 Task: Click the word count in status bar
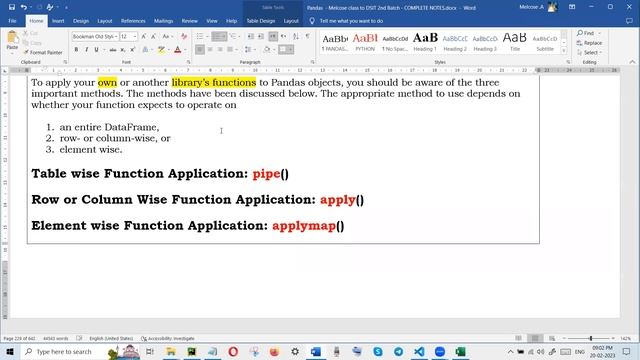[x=56, y=338]
